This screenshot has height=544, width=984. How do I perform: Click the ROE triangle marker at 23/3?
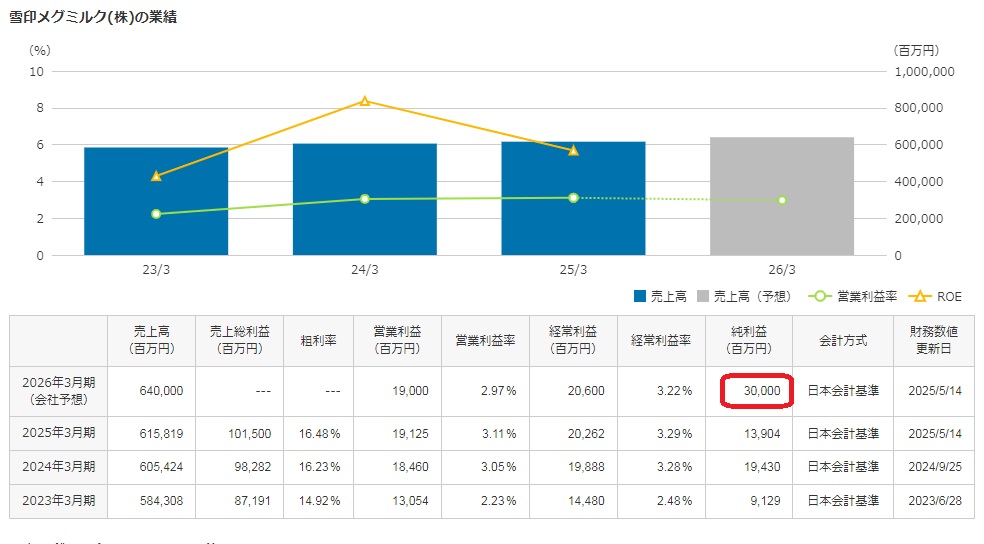[156, 176]
